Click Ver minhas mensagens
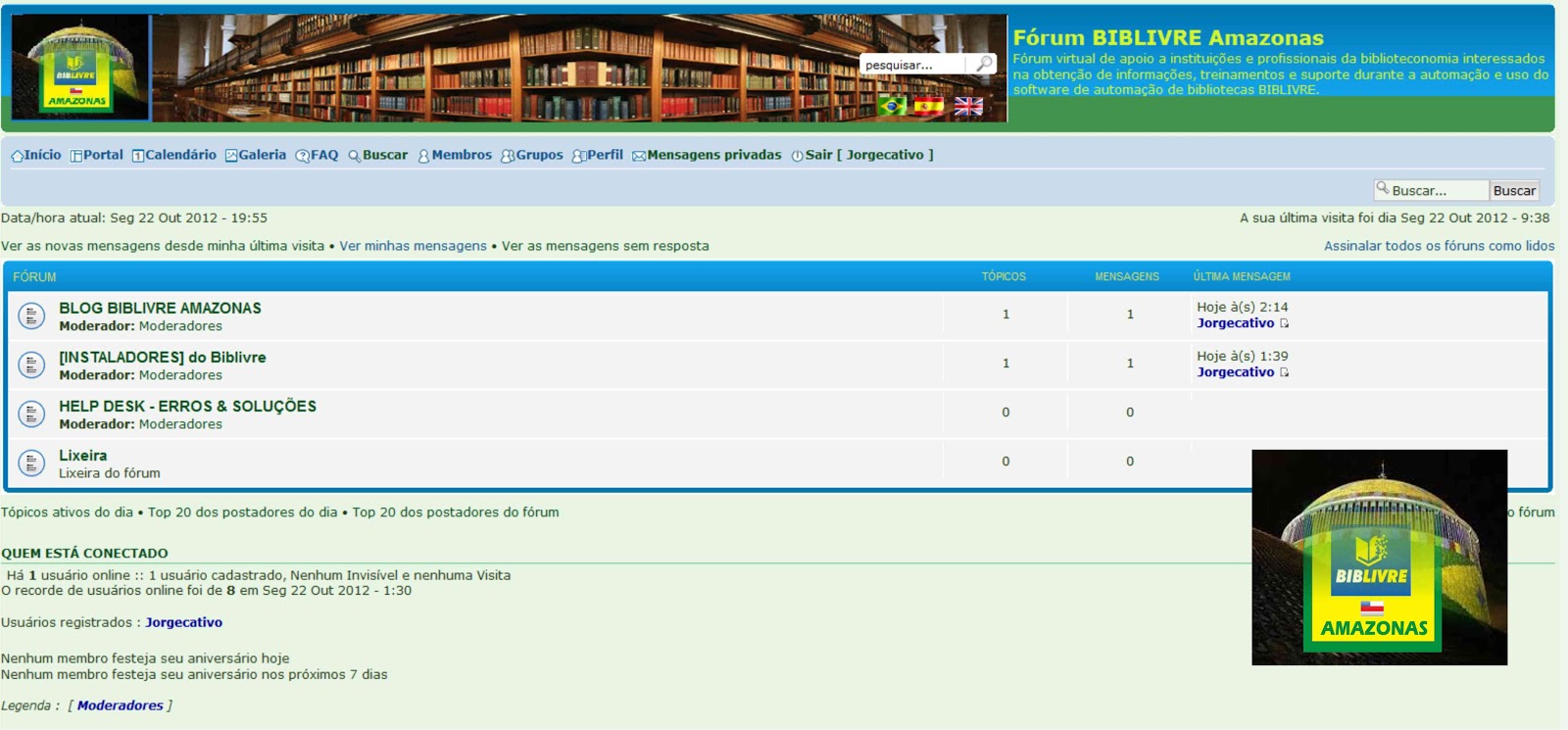 point(413,246)
